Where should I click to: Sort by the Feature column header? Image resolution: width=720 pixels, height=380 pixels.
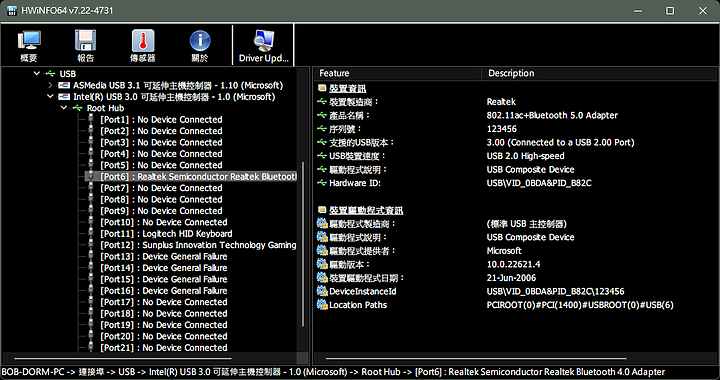(x=398, y=73)
